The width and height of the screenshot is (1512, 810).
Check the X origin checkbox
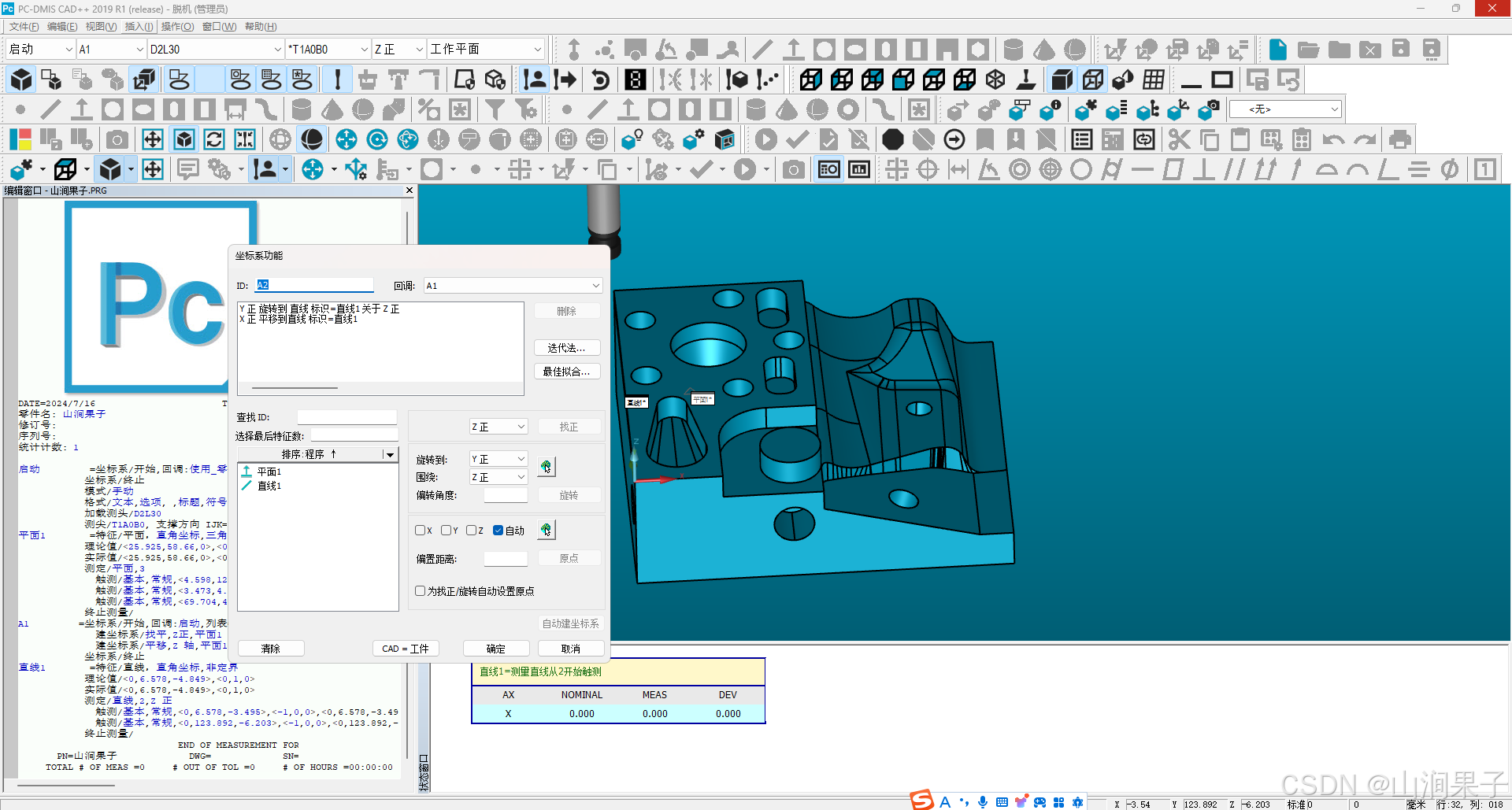[x=421, y=531]
